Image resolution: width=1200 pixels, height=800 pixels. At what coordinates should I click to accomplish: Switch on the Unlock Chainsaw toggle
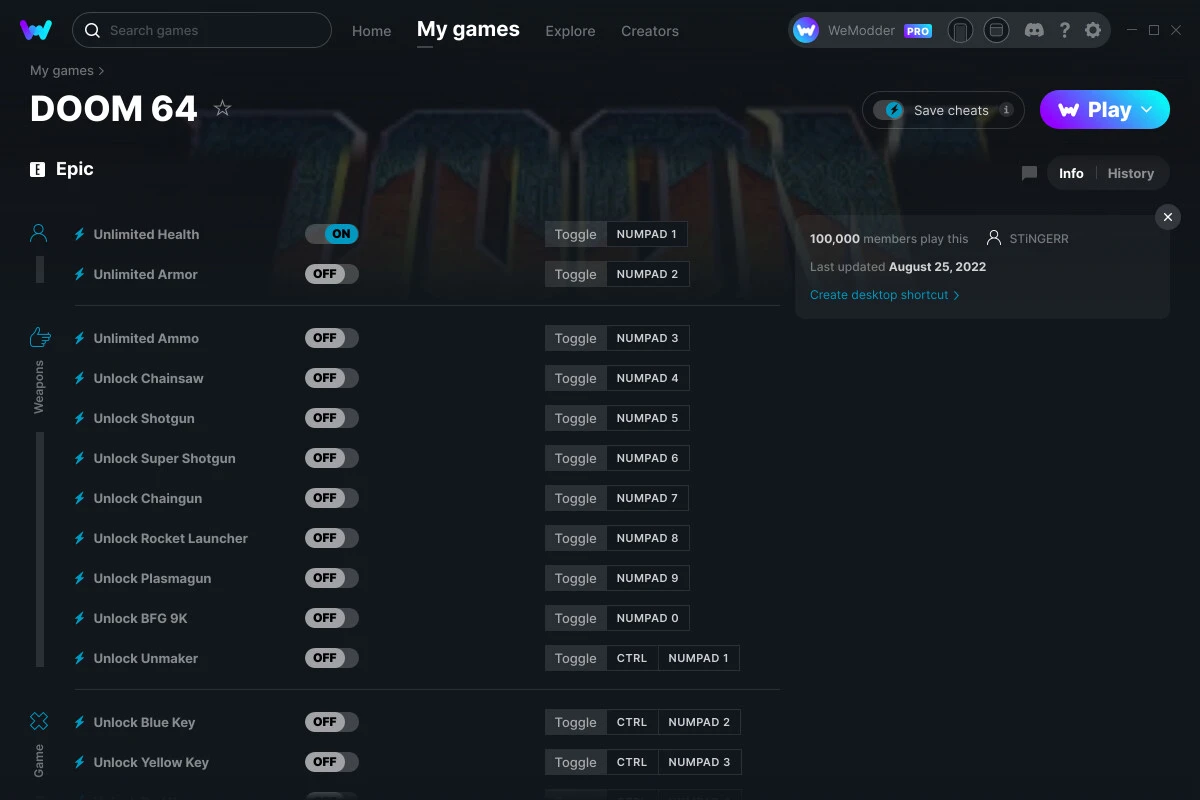point(332,378)
